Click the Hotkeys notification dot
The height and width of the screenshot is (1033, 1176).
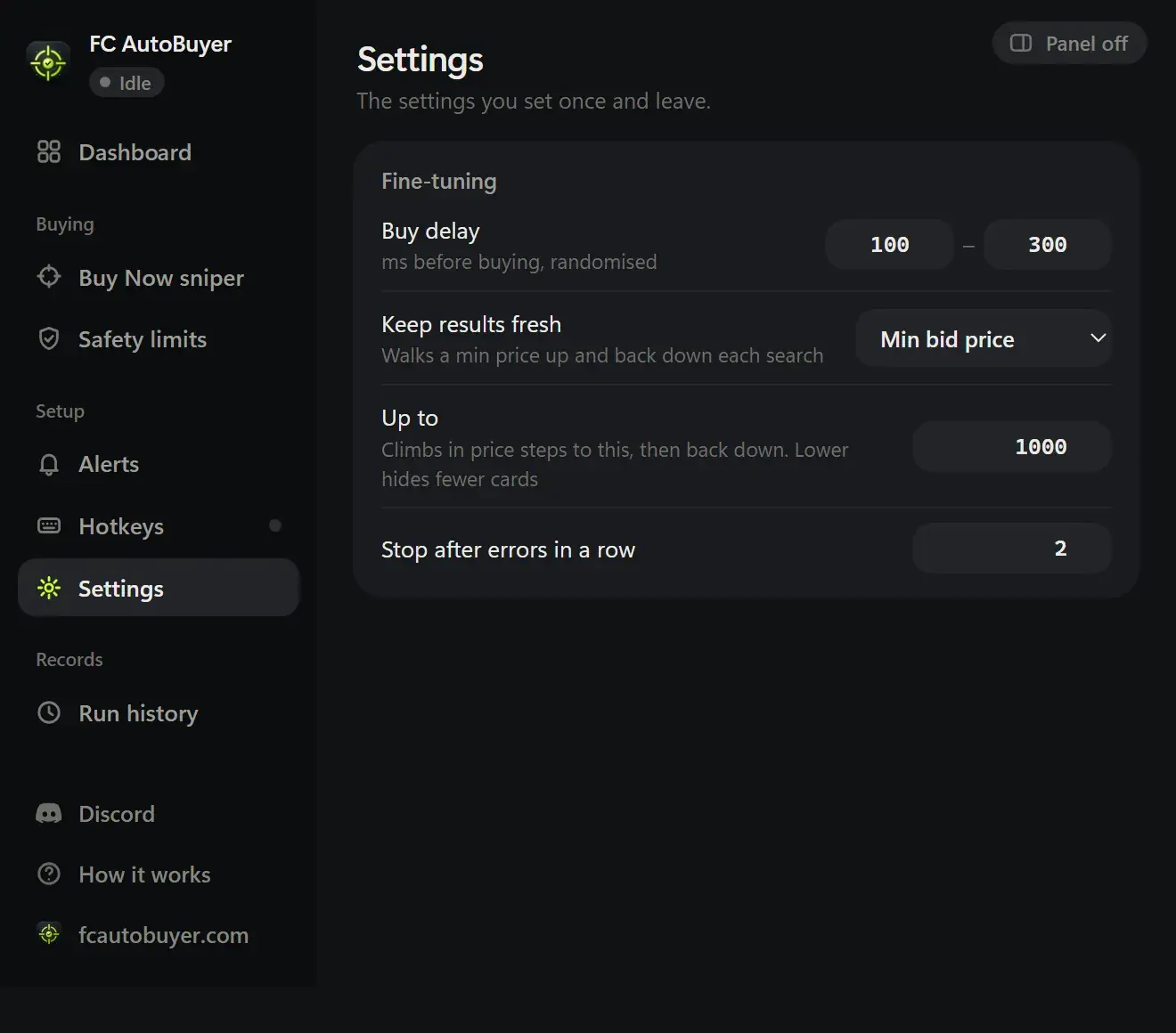pyautogui.click(x=275, y=525)
